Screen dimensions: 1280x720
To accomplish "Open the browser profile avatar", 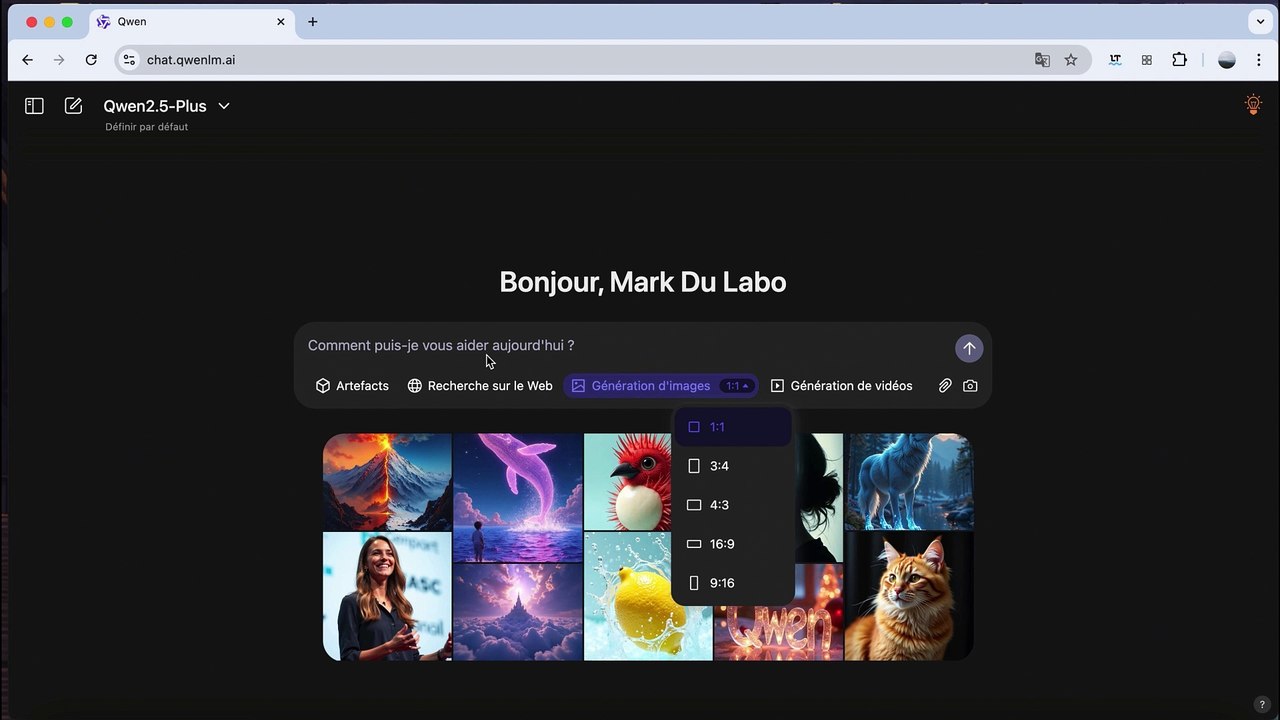I will click(1227, 60).
